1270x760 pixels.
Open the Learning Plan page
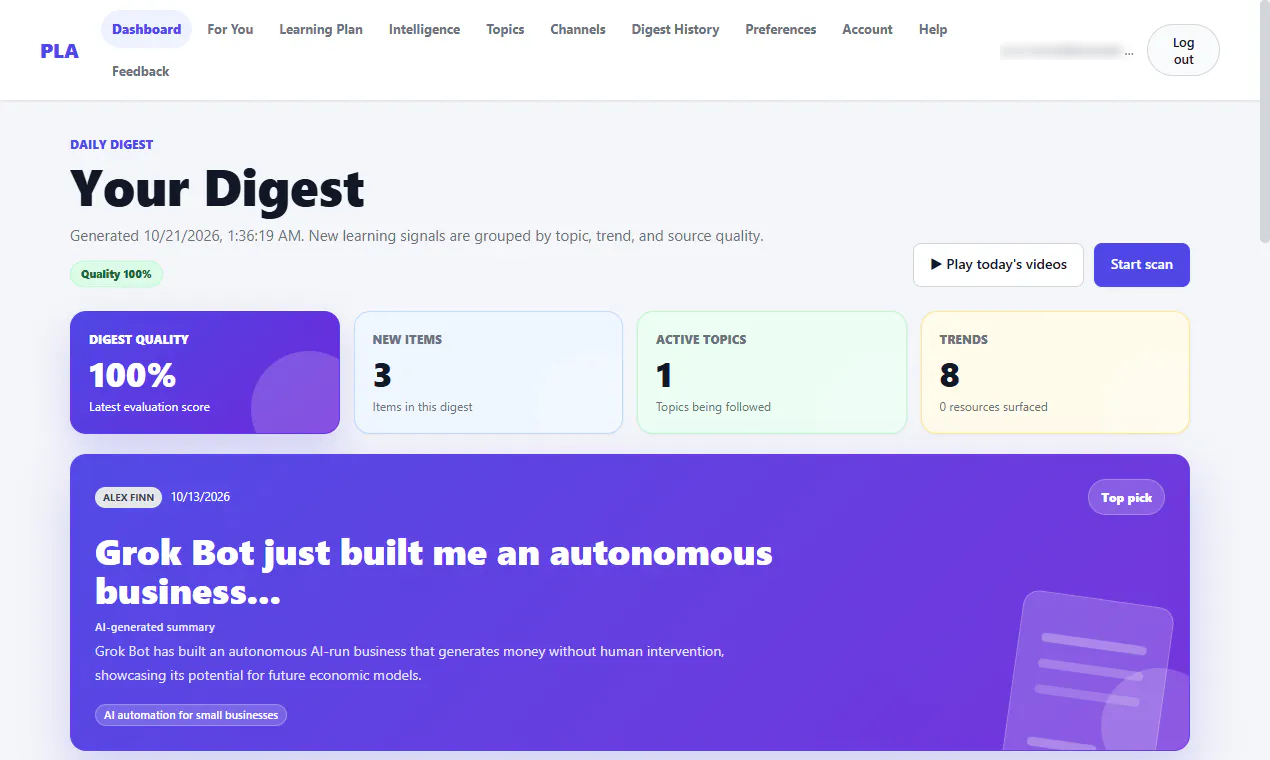tap(320, 29)
